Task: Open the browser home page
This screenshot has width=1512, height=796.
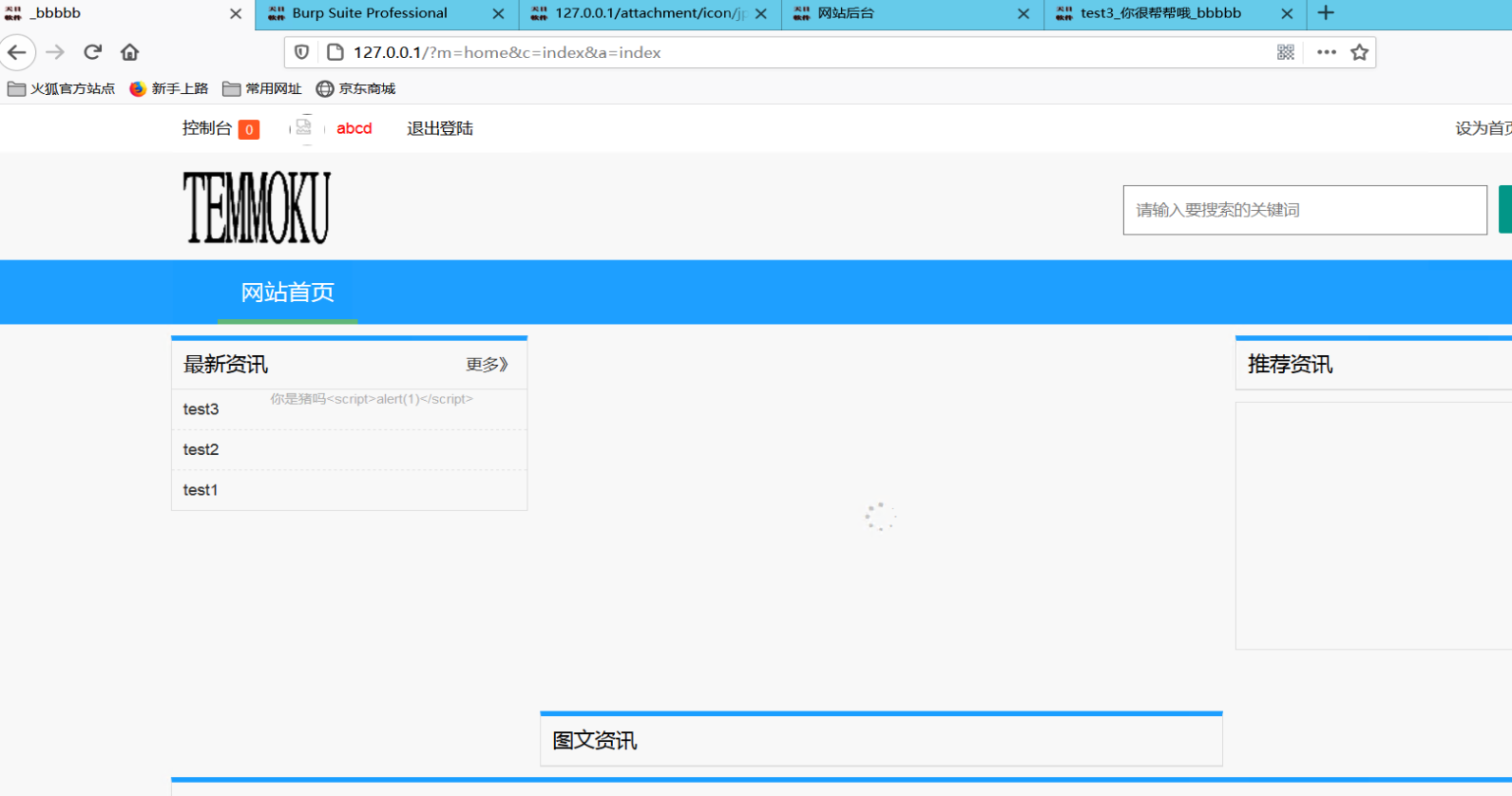Action: [130, 52]
